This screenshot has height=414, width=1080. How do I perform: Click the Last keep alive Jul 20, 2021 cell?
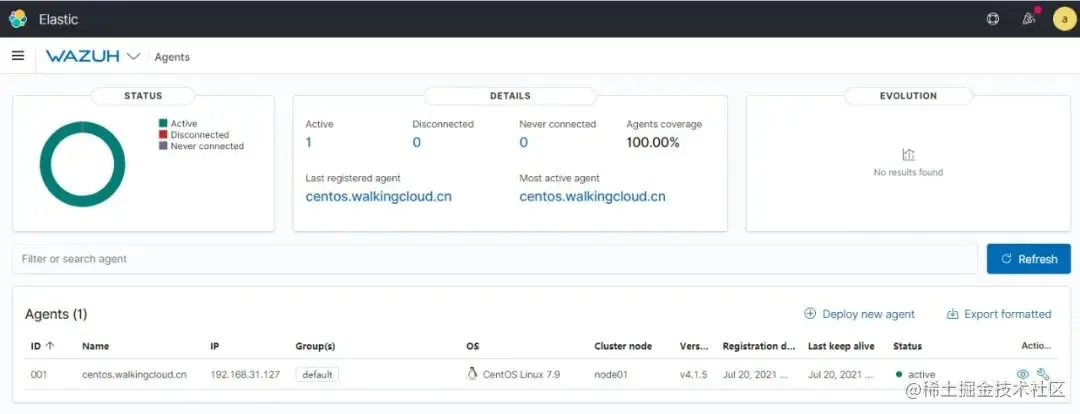(x=840, y=375)
